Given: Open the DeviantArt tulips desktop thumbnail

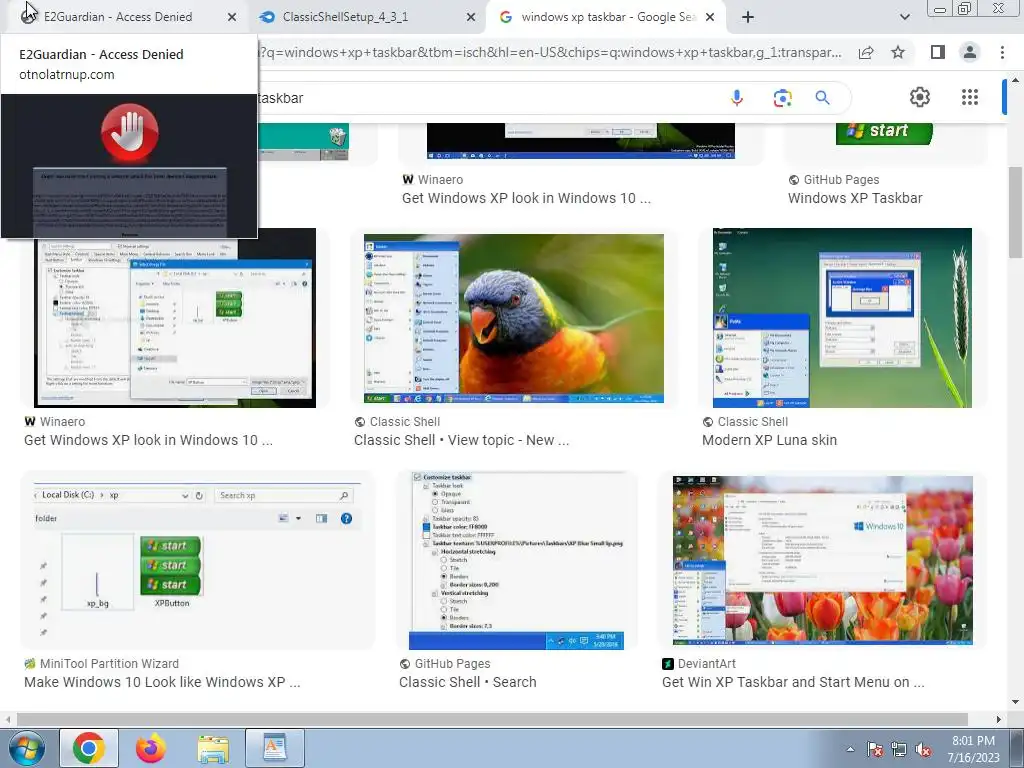Looking at the screenshot, I should point(823,560).
